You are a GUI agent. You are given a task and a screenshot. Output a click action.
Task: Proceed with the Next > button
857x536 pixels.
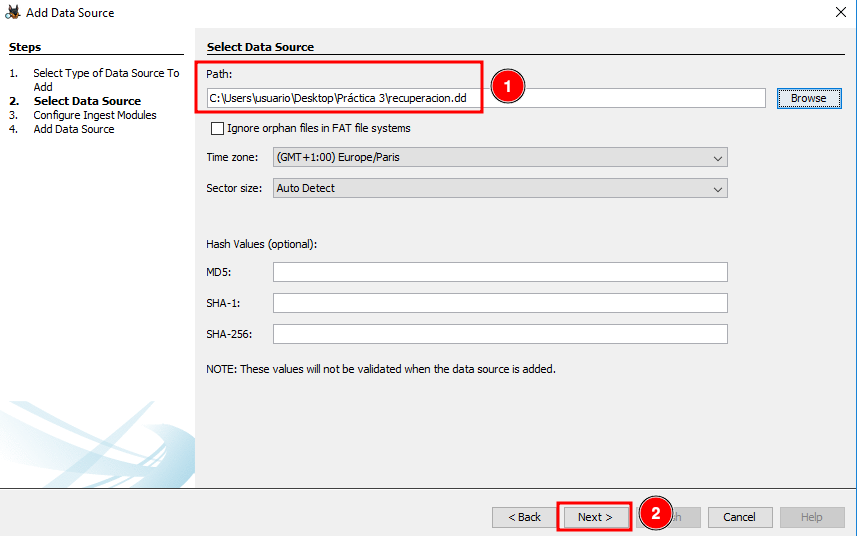coord(595,517)
